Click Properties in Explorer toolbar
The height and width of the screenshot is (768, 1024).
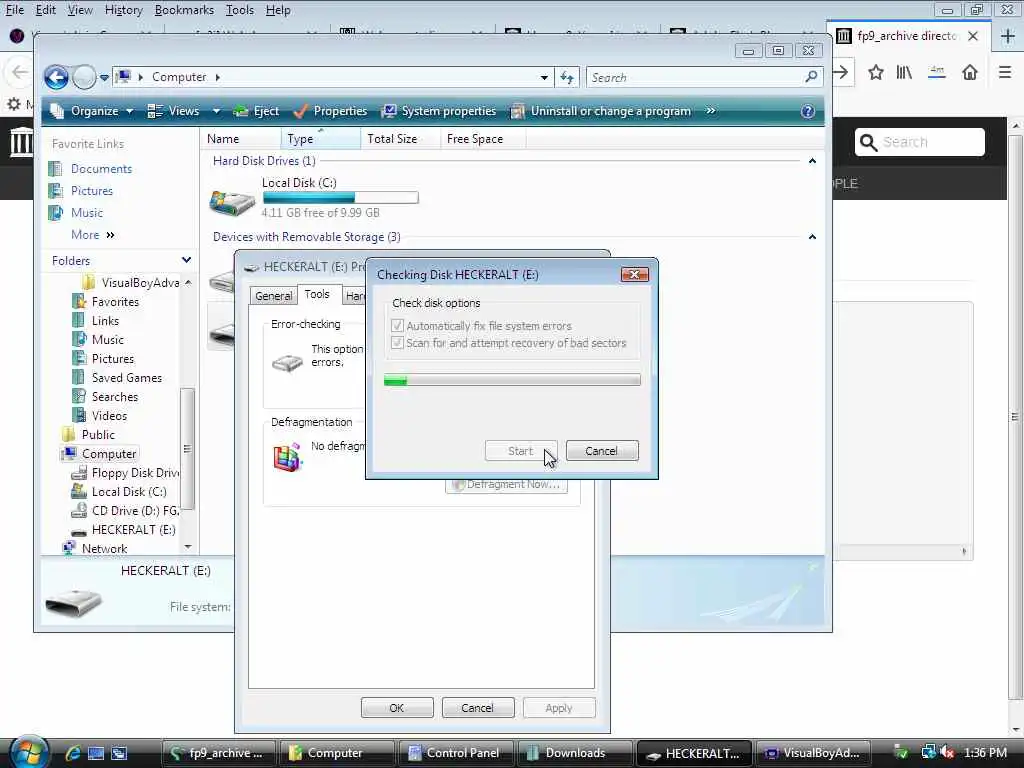click(x=330, y=111)
